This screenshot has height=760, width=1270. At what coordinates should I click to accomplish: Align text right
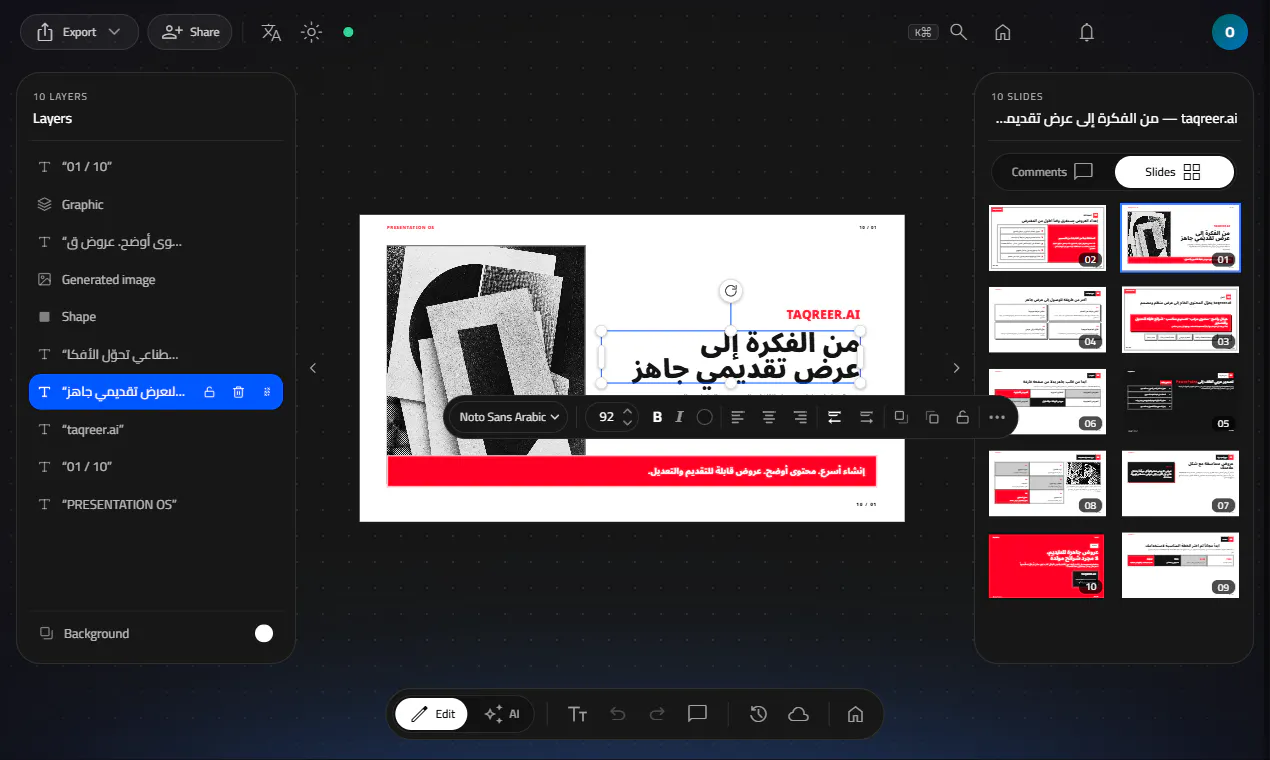(800, 417)
